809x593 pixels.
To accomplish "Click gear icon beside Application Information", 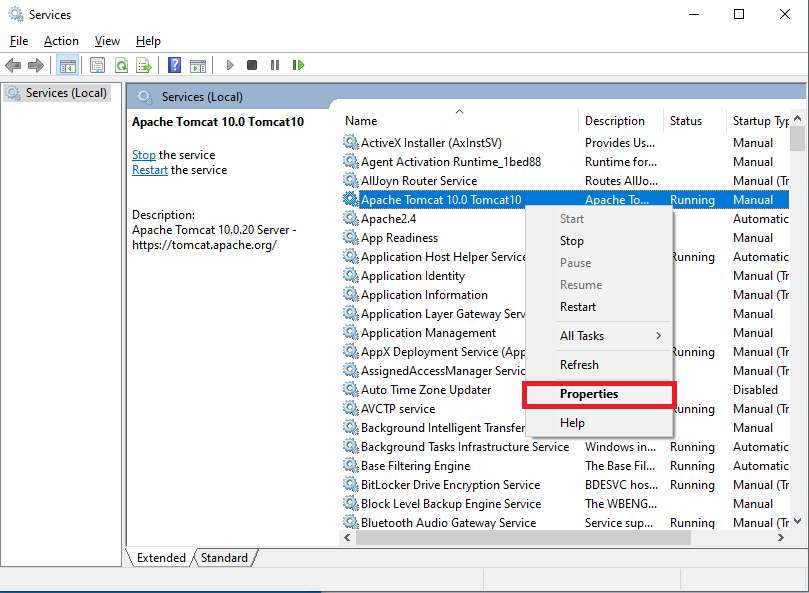I will [351, 294].
